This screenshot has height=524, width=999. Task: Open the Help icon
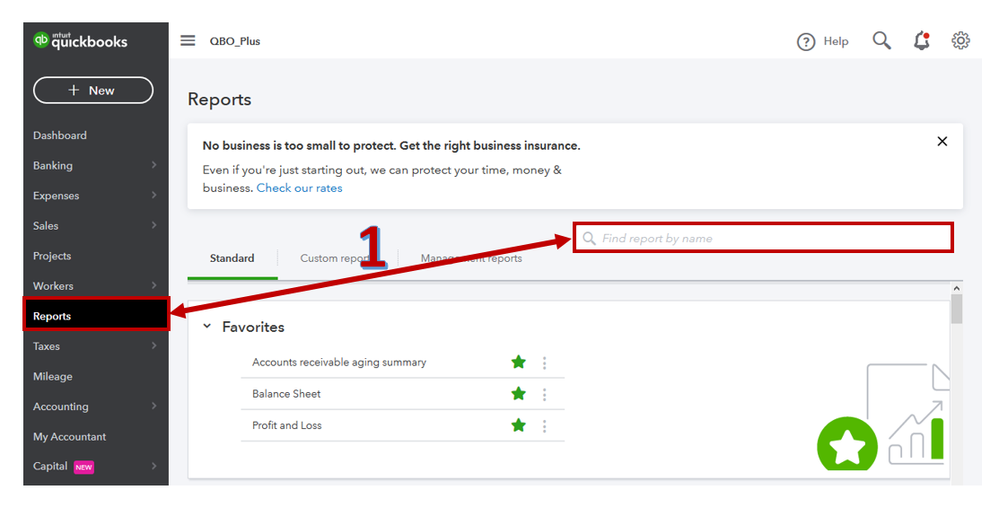[806, 41]
